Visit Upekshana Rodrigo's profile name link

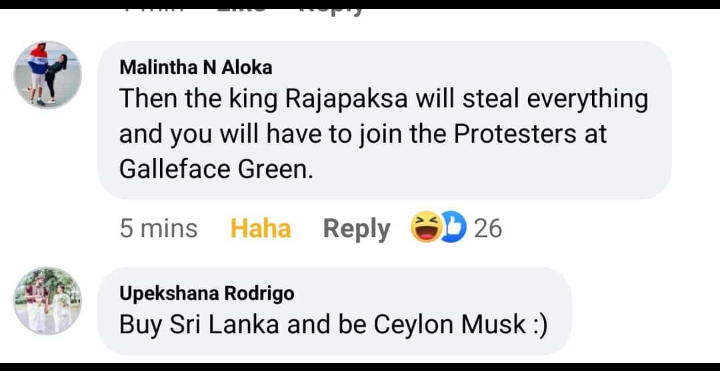(x=207, y=293)
